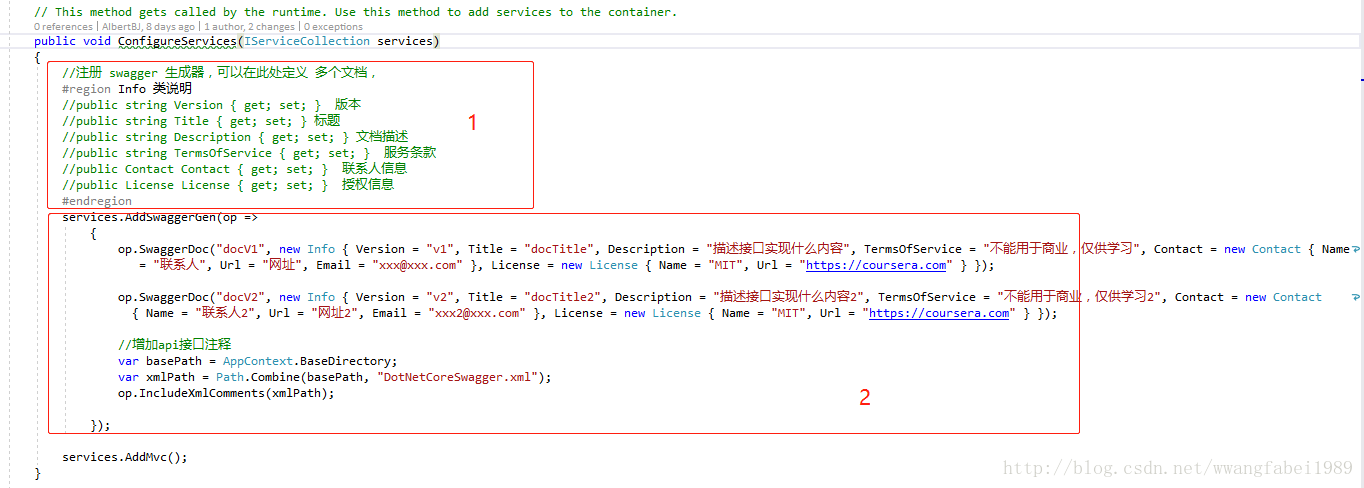Screen dimensions: 1364x488
Task: Place cursor on '#region Info' line
Action: coord(127,89)
